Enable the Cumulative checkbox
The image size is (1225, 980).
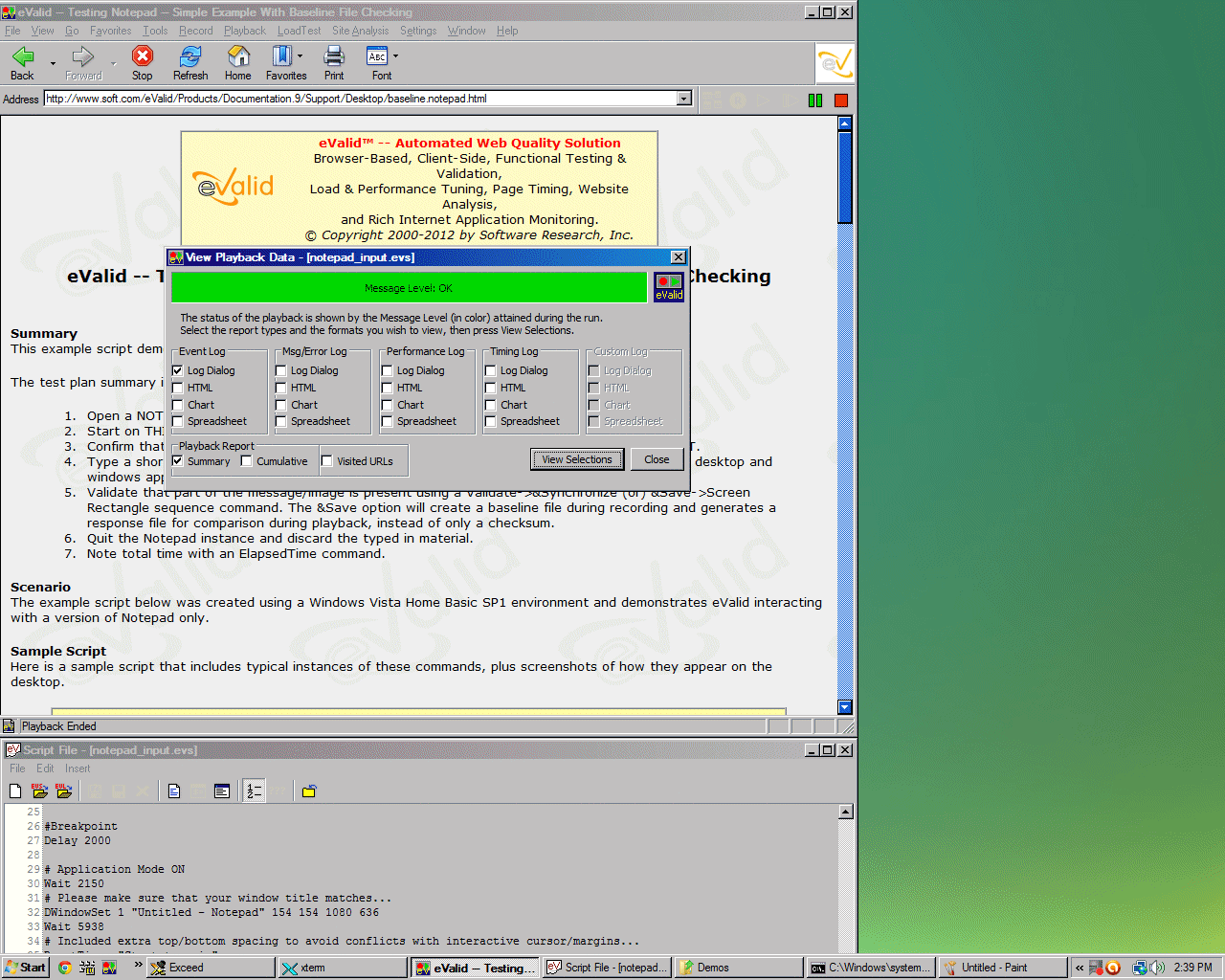[x=247, y=461]
